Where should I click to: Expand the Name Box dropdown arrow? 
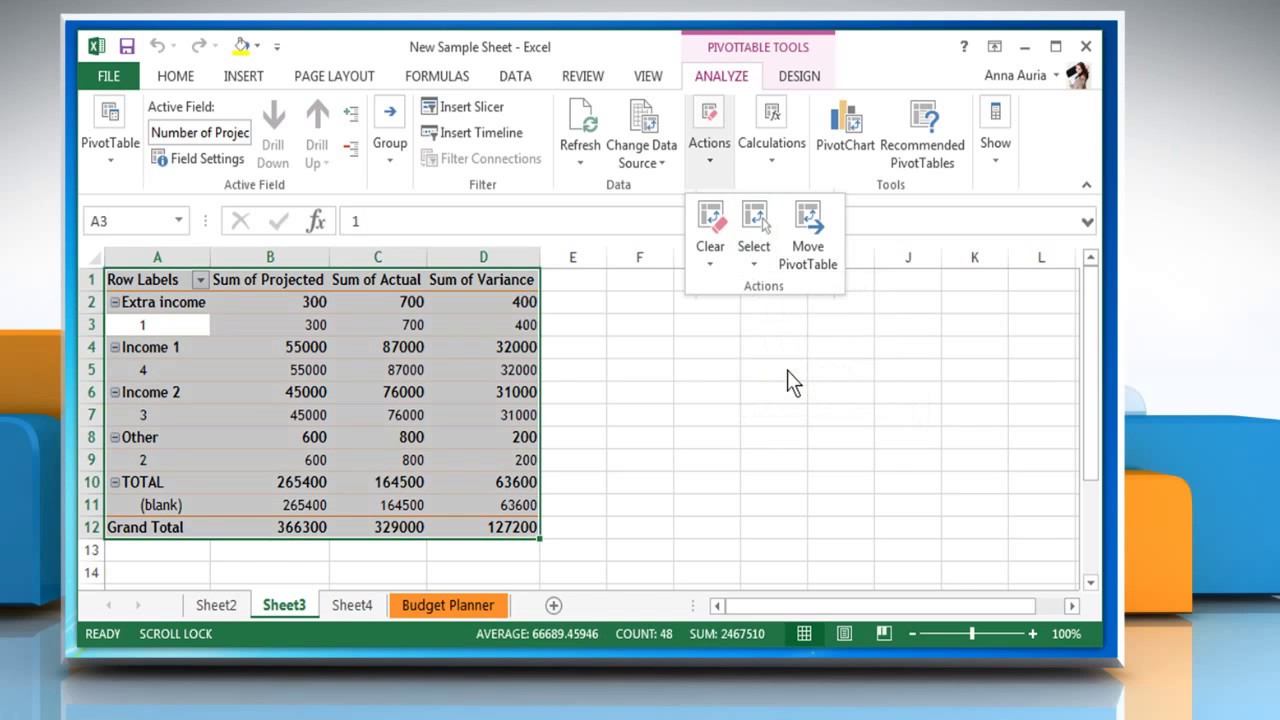pyautogui.click(x=179, y=221)
